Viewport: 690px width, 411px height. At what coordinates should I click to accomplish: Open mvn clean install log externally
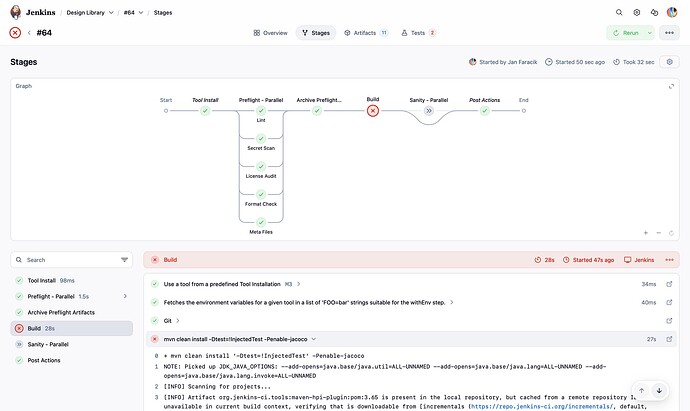point(669,339)
